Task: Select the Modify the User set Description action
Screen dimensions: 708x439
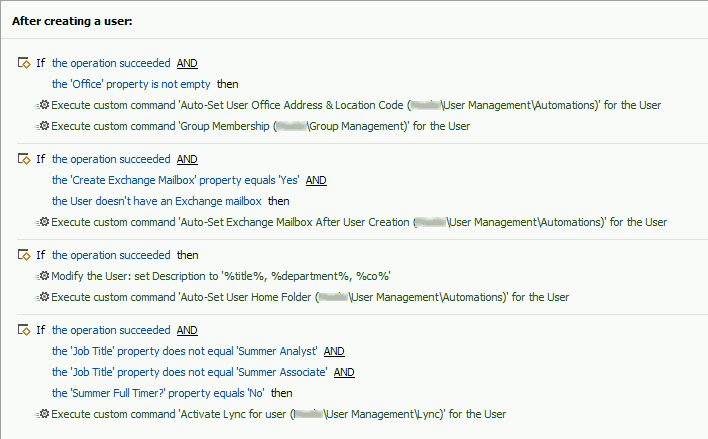Action: [221, 276]
